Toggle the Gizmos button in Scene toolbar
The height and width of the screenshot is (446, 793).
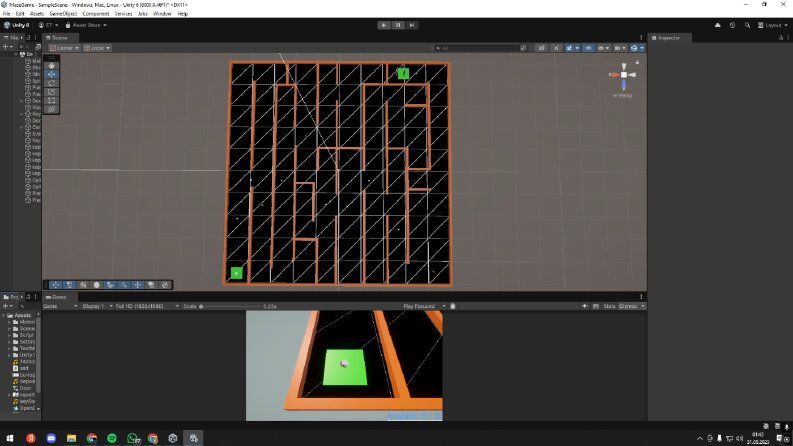(634, 48)
